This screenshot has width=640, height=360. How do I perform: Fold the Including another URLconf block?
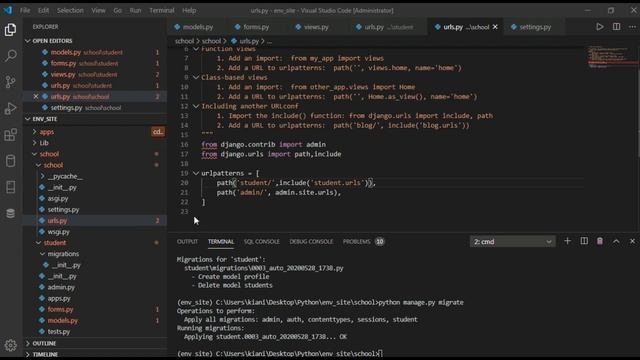coord(196,106)
